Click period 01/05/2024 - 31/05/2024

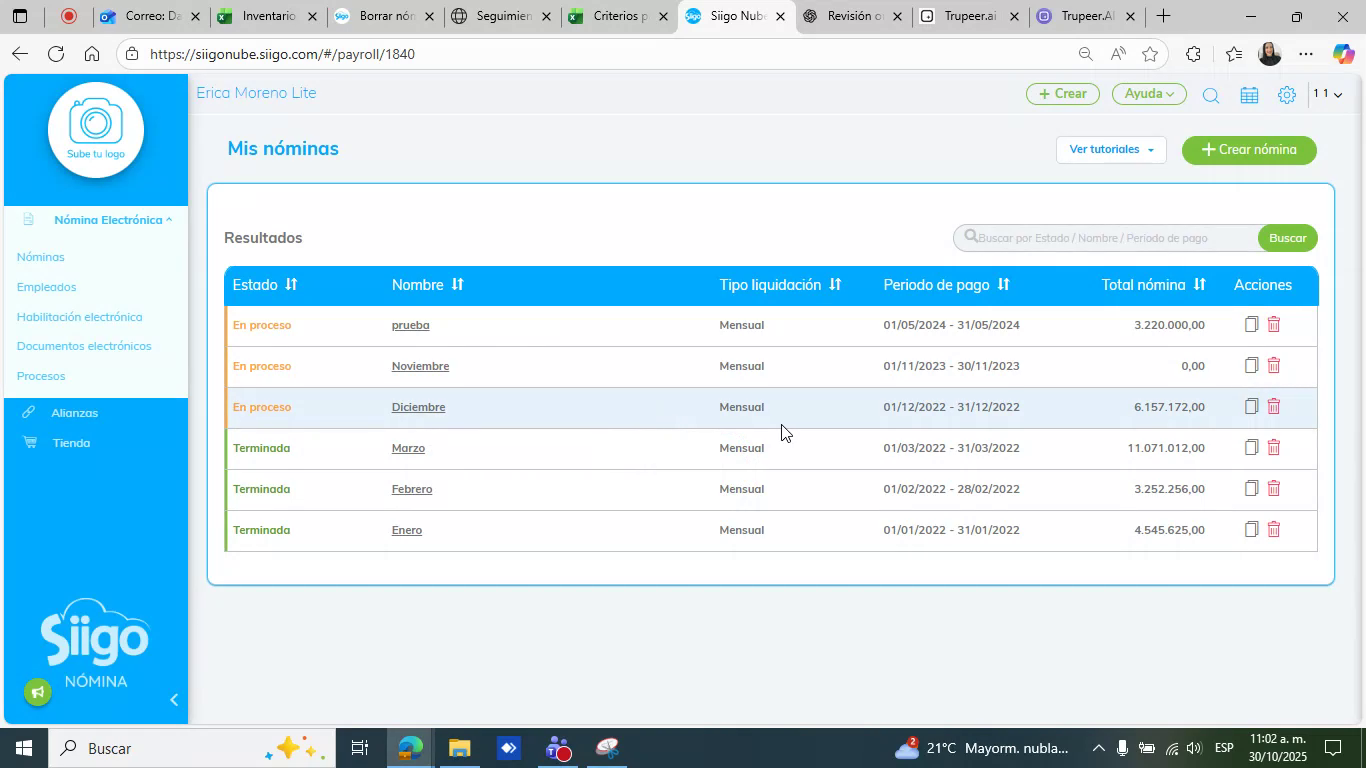point(951,325)
